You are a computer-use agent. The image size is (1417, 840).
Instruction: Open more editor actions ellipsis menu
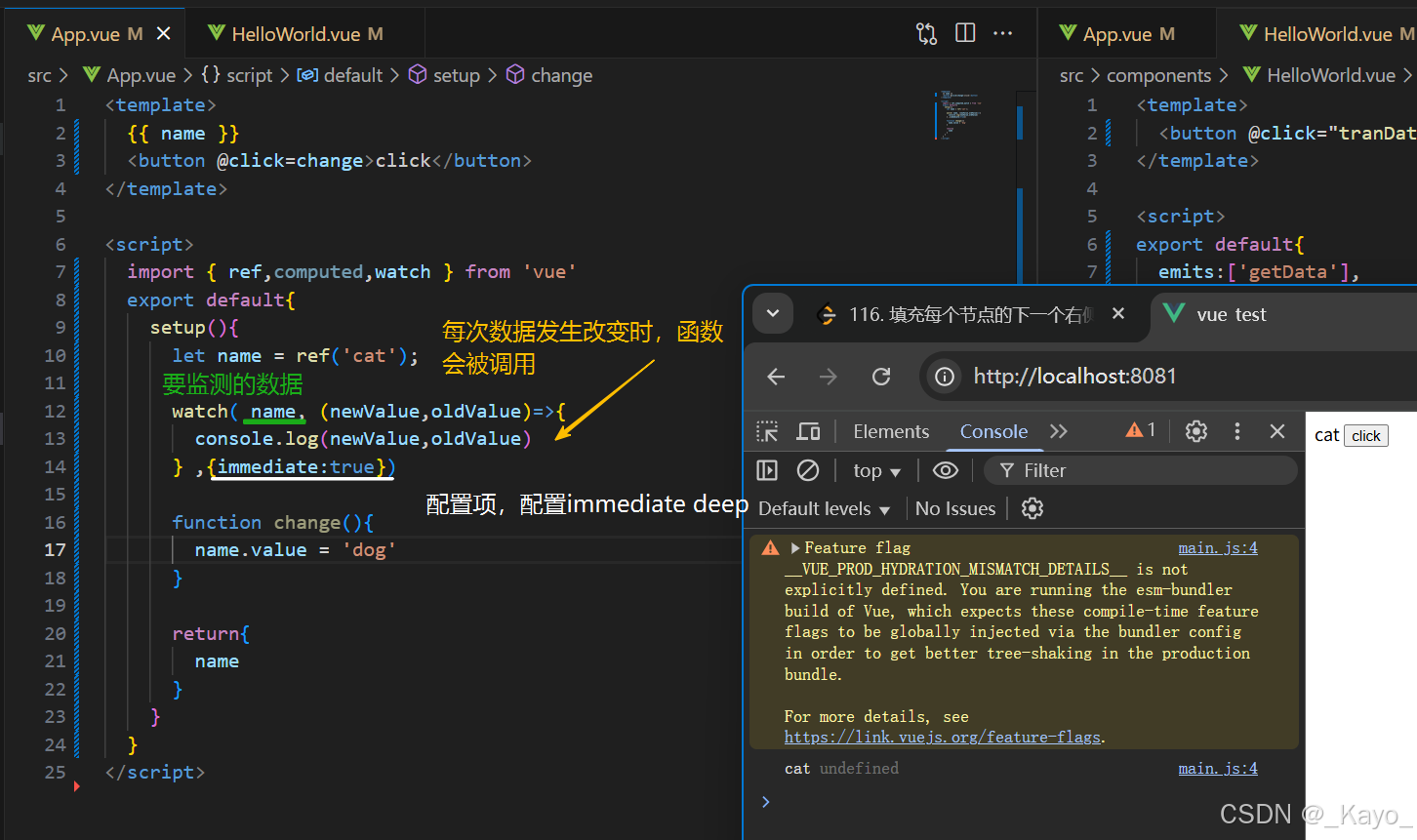(1002, 33)
